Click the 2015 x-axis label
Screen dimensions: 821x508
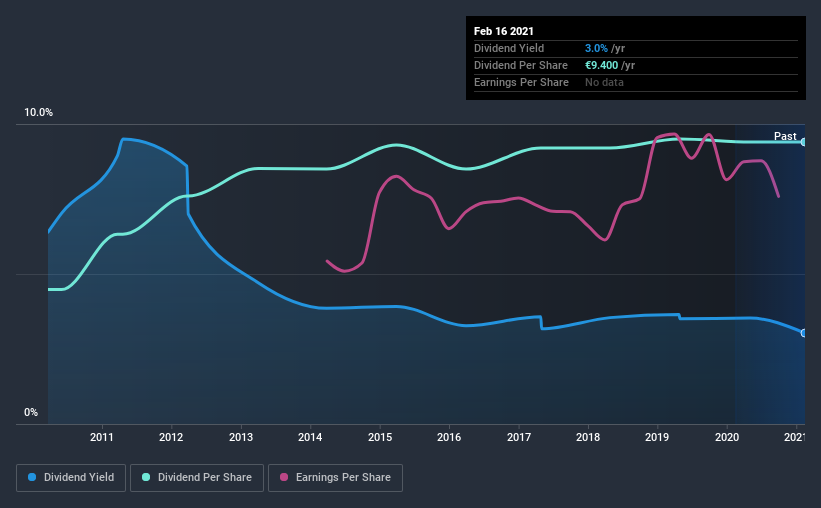[380, 437]
